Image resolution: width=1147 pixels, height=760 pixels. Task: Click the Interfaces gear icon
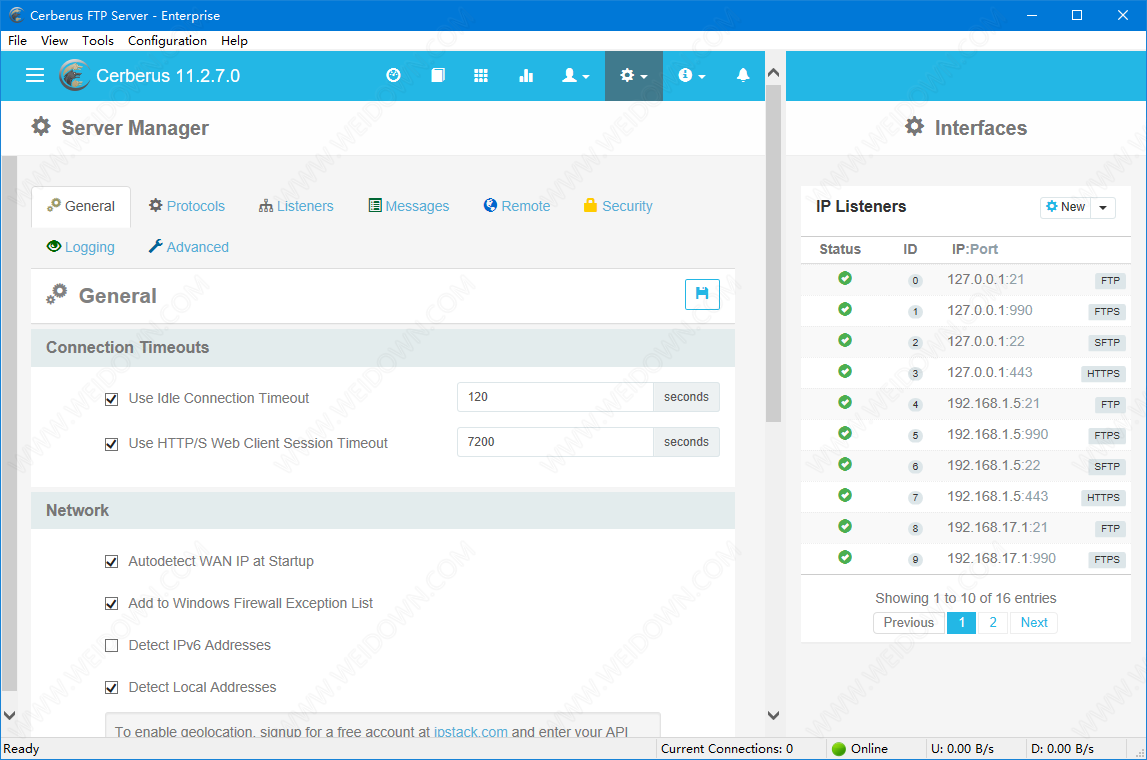[914, 127]
